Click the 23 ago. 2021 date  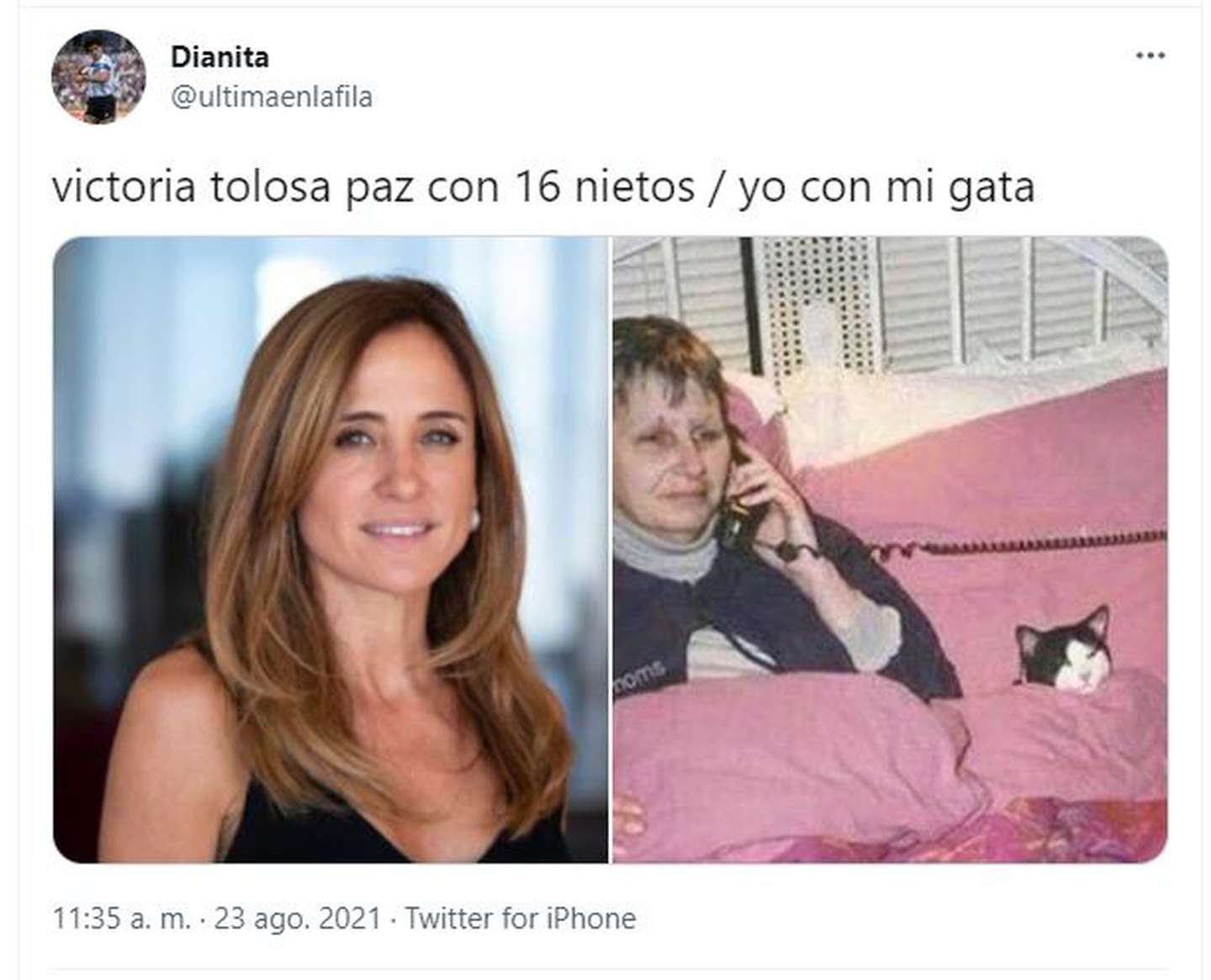(x=298, y=918)
